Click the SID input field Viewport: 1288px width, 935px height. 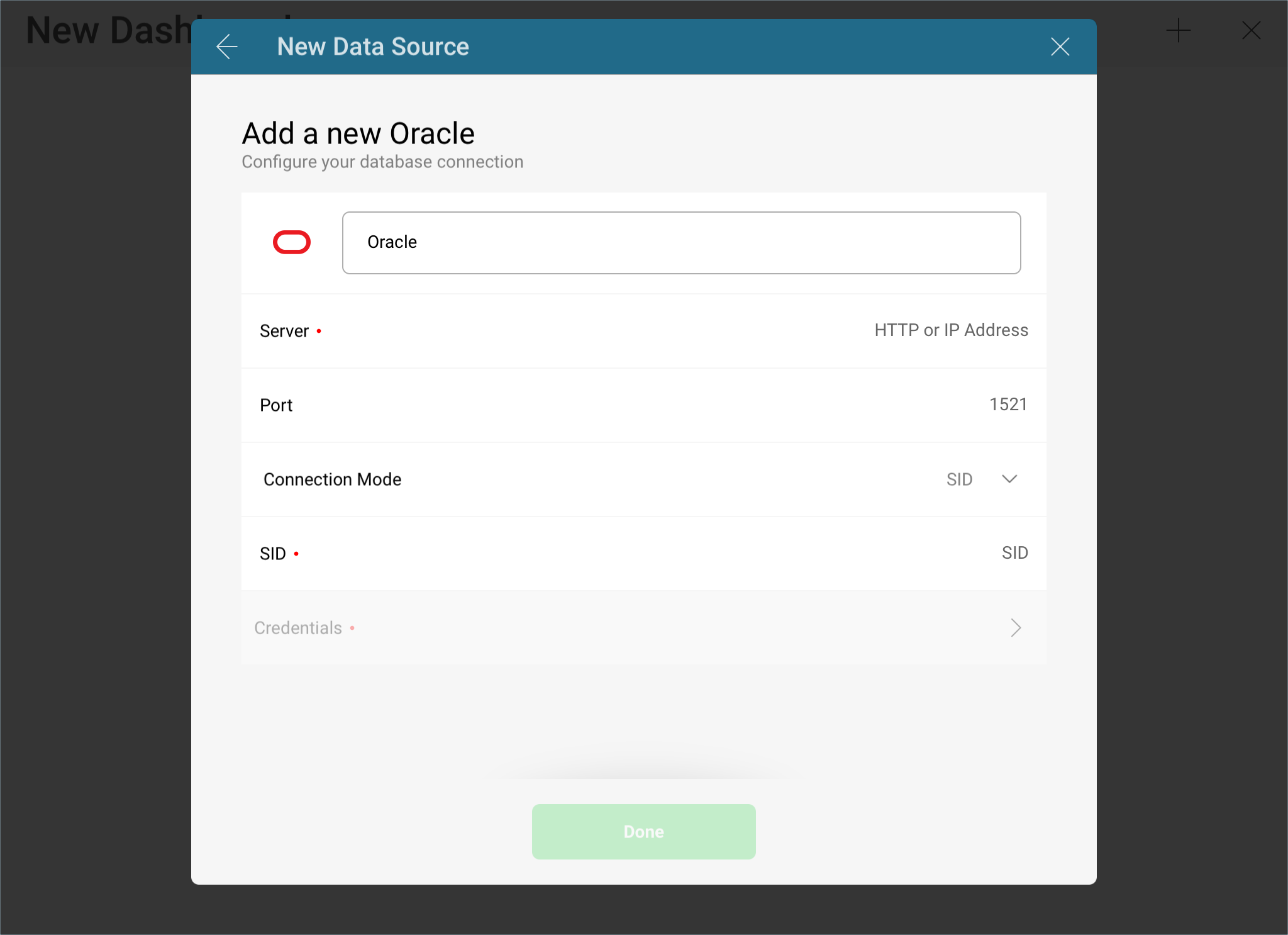coord(1013,553)
